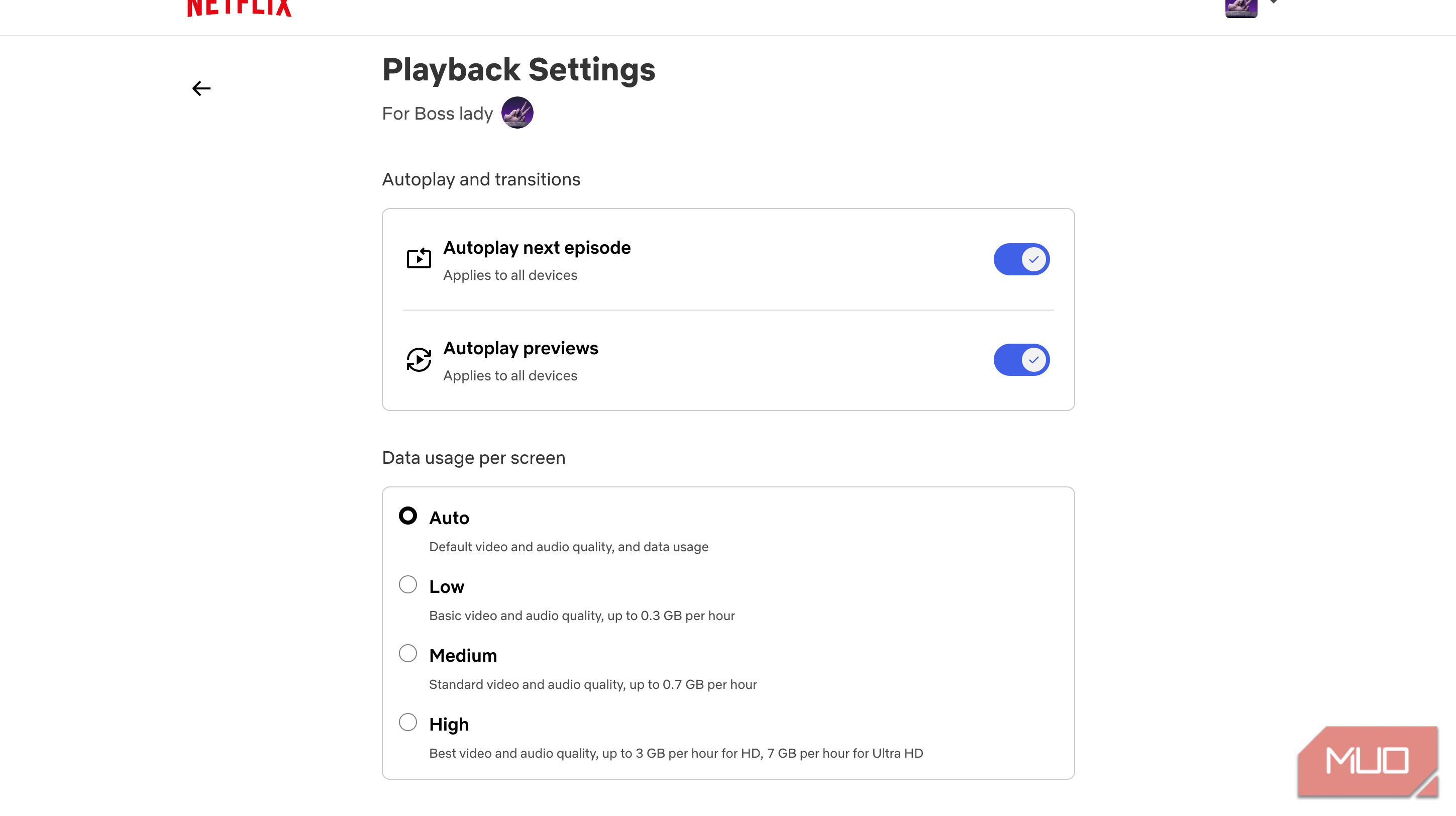1456x816 pixels.
Task: Click the Medium option title text
Action: pyautogui.click(x=462, y=656)
